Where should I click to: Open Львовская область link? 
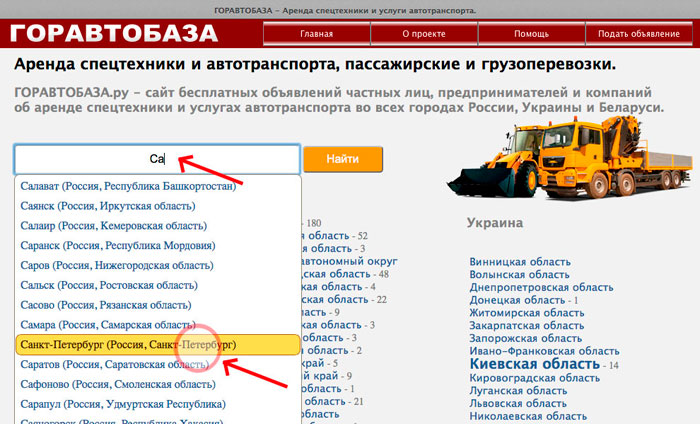pos(518,403)
